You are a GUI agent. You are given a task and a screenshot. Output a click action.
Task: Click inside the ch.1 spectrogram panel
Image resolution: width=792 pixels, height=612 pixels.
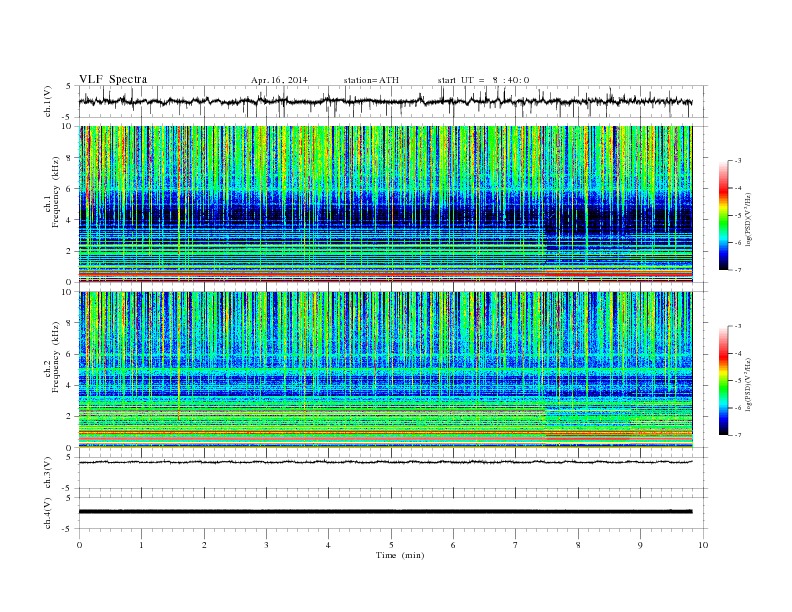click(x=385, y=204)
